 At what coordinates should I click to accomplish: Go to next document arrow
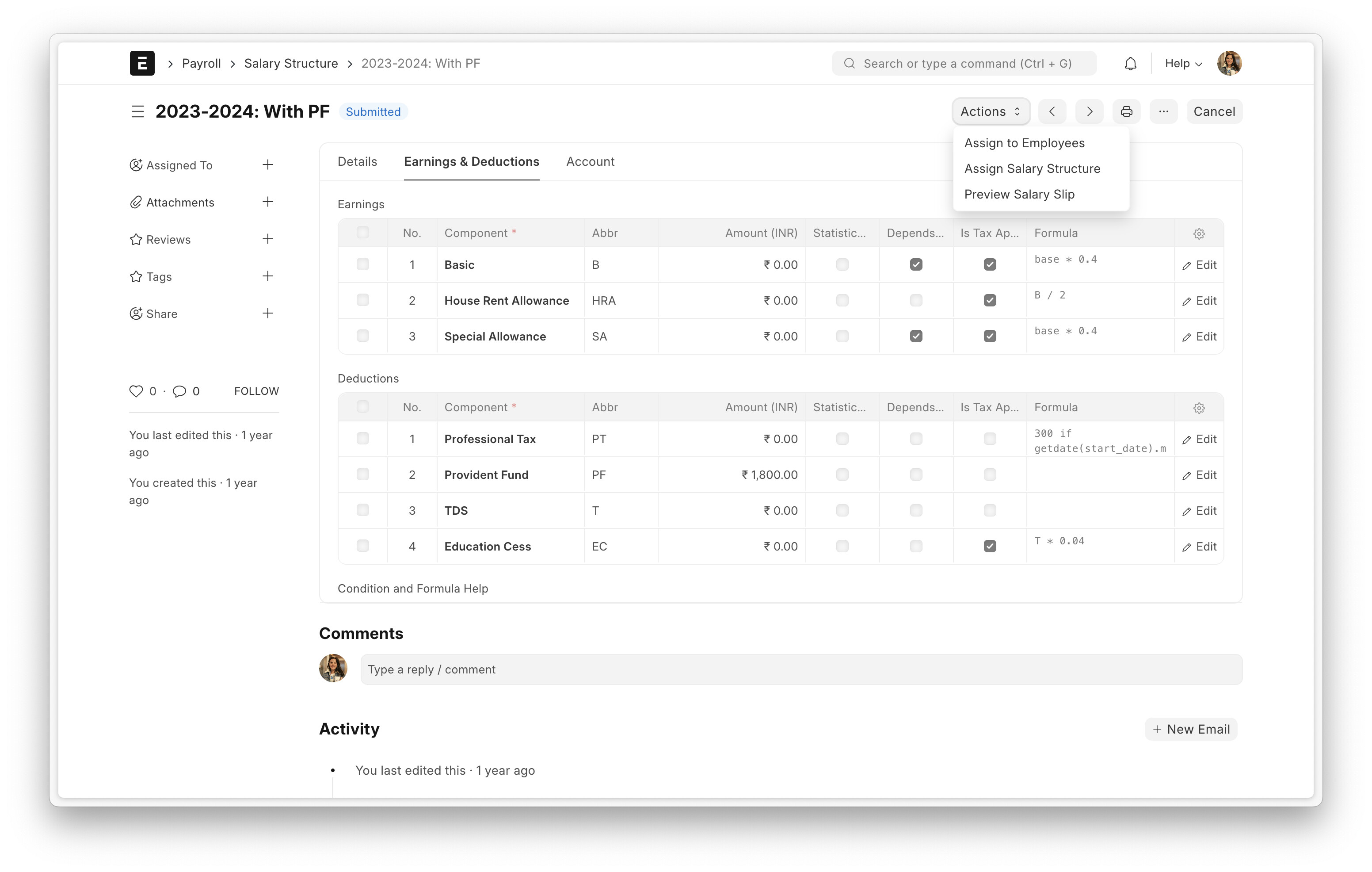tap(1090, 112)
